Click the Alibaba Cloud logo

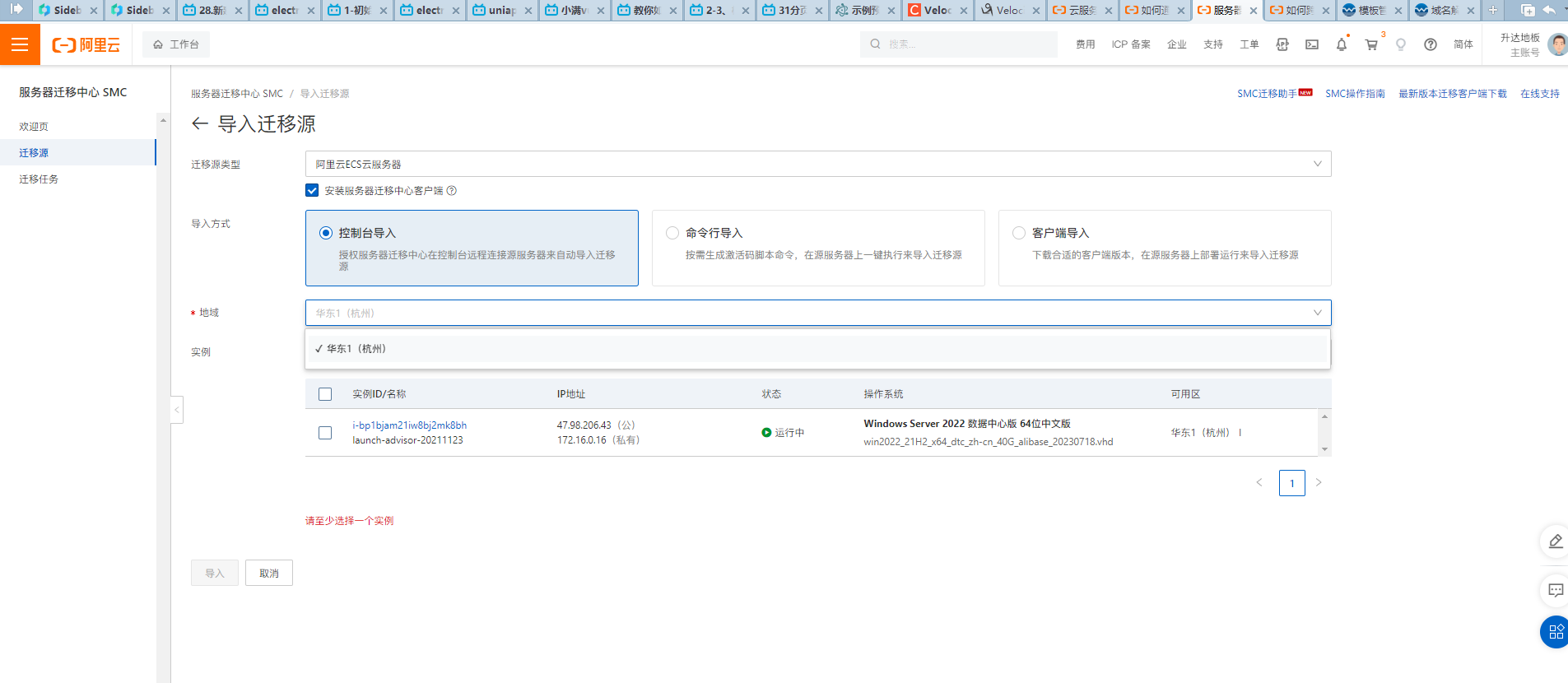86,45
